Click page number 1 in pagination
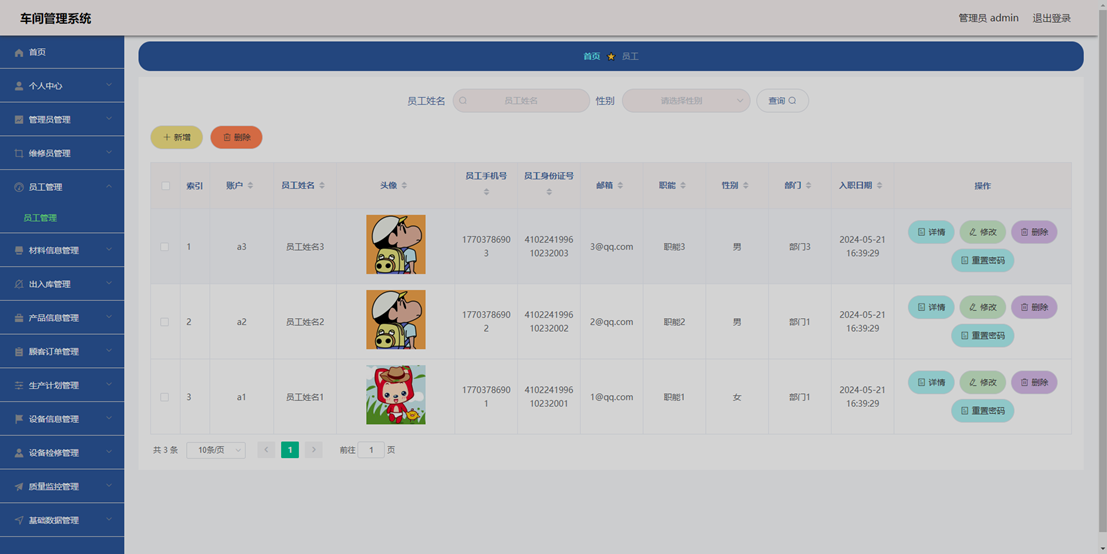1107x554 pixels. click(289, 450)
